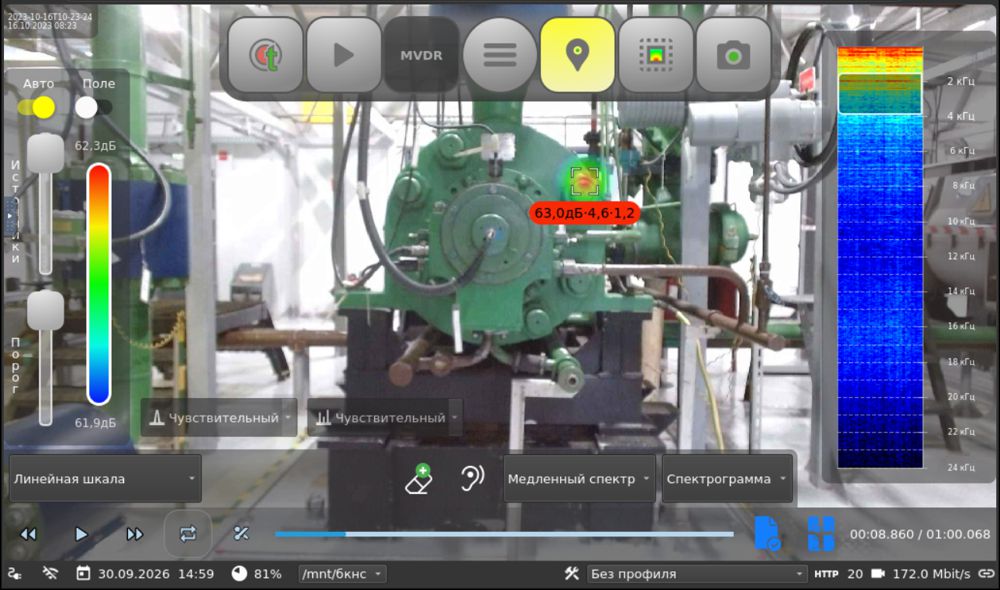Click the location pin marker button
The height and width of the screenshot is (590, 1000).
pos(577,55)
